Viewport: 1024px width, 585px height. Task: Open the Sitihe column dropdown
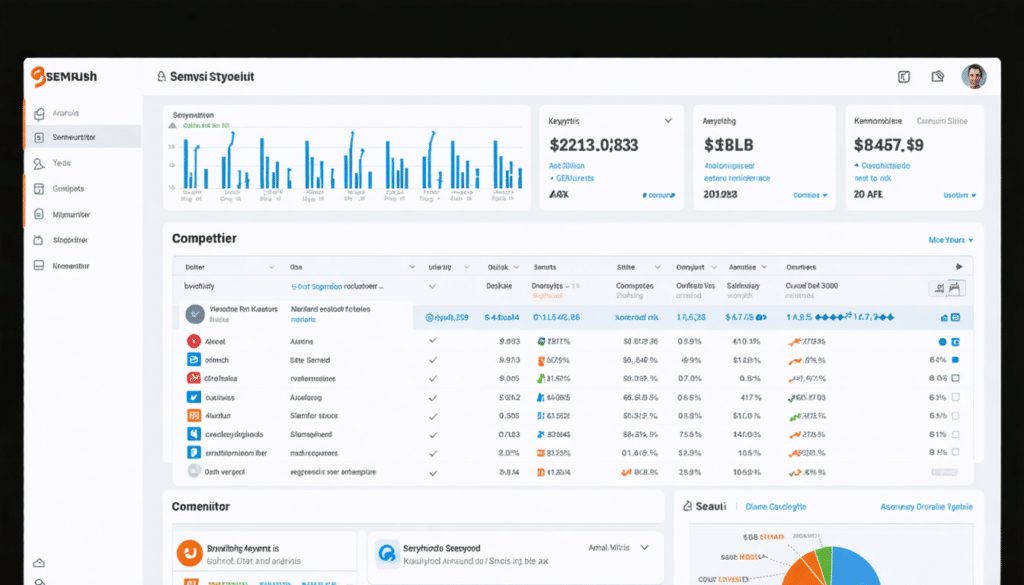[658, 267]
